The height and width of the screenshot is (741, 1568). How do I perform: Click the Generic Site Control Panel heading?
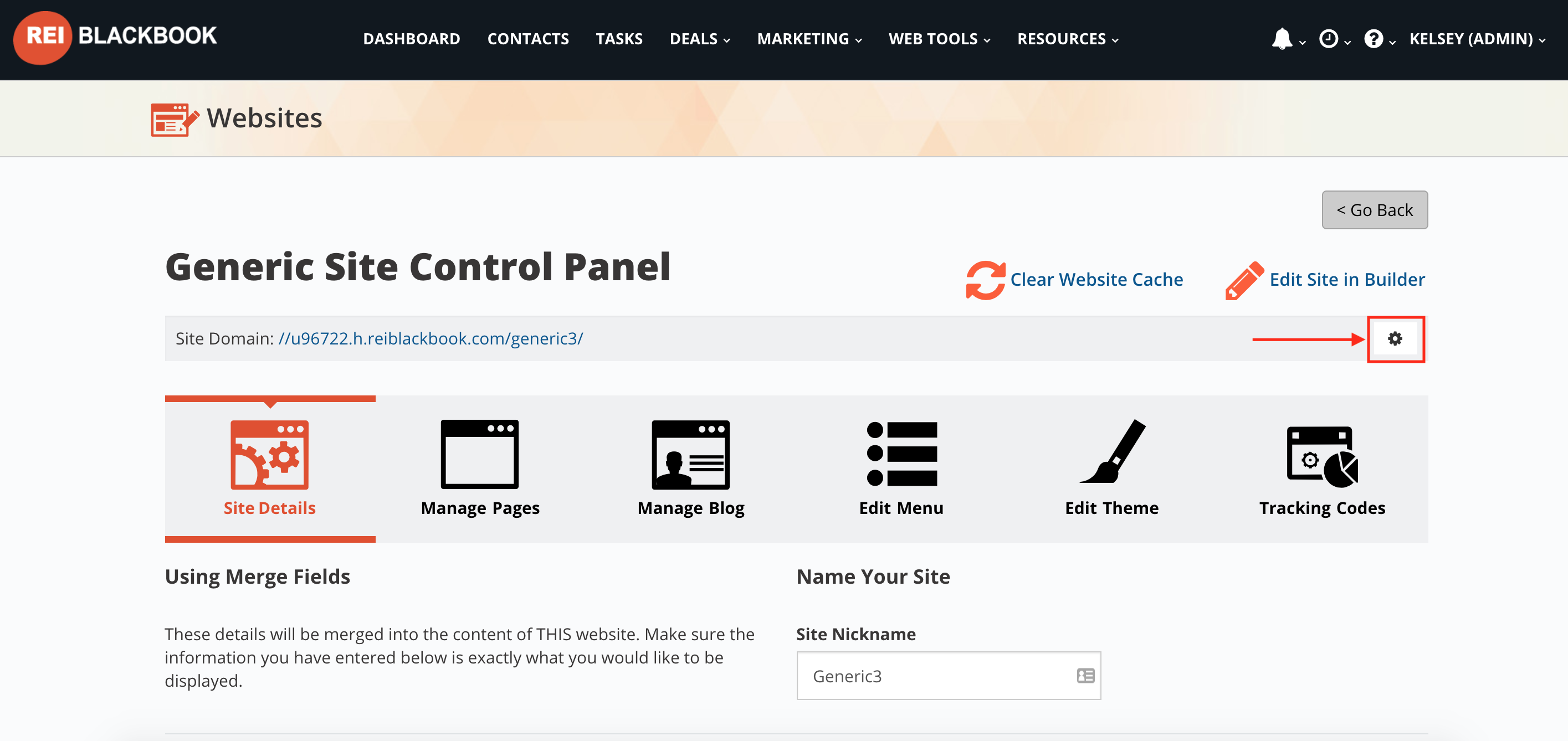(x=418, y=266)
